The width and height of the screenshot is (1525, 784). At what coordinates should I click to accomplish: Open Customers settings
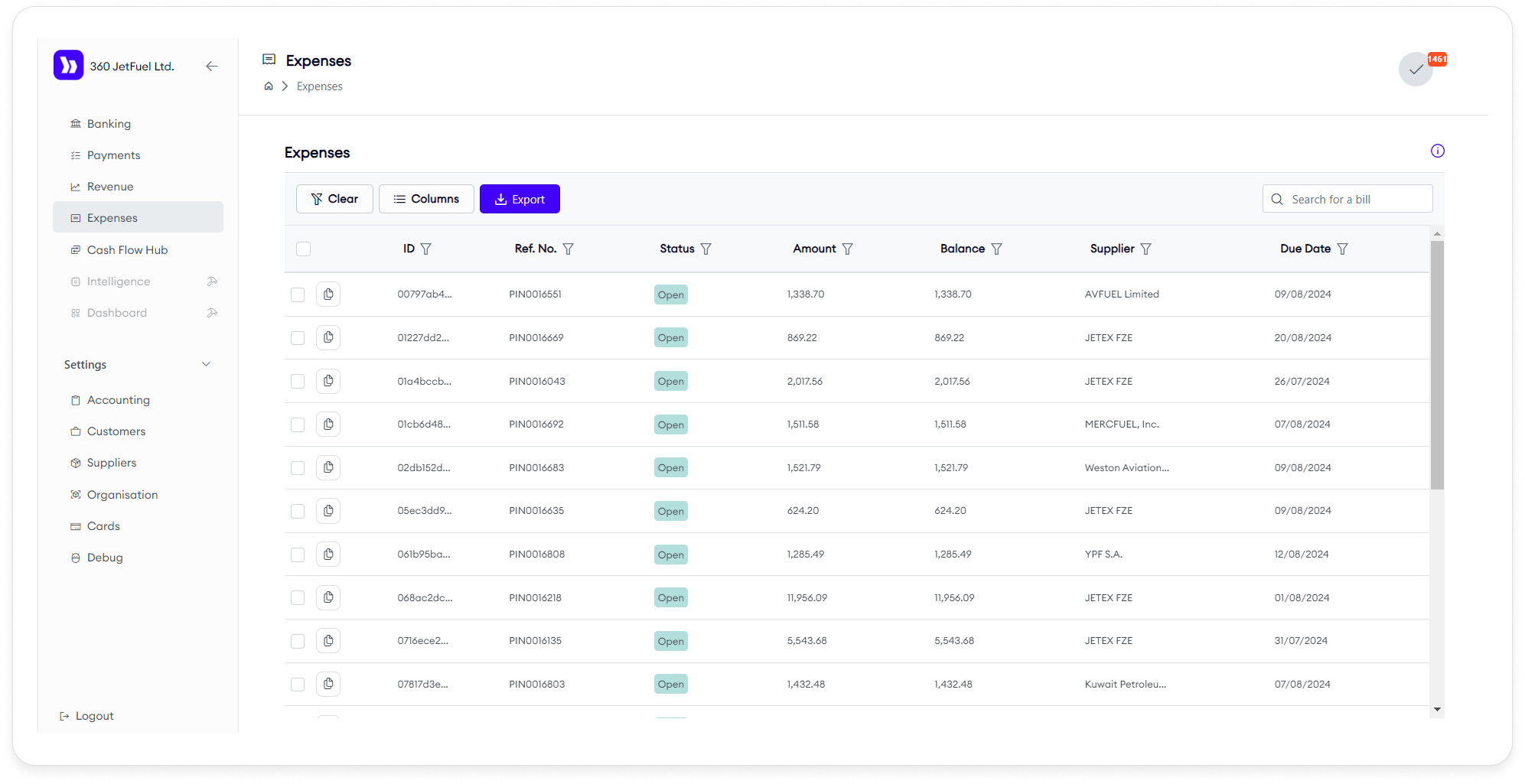tap(138, 431)
